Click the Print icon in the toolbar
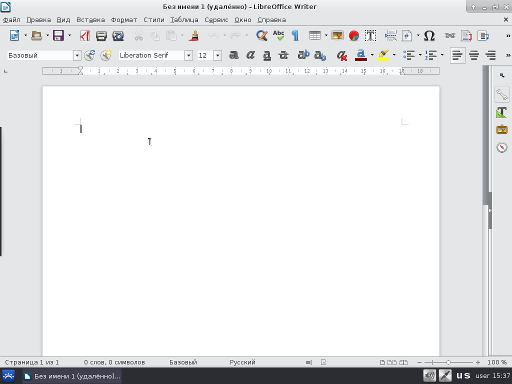 [x=101, y=35]
